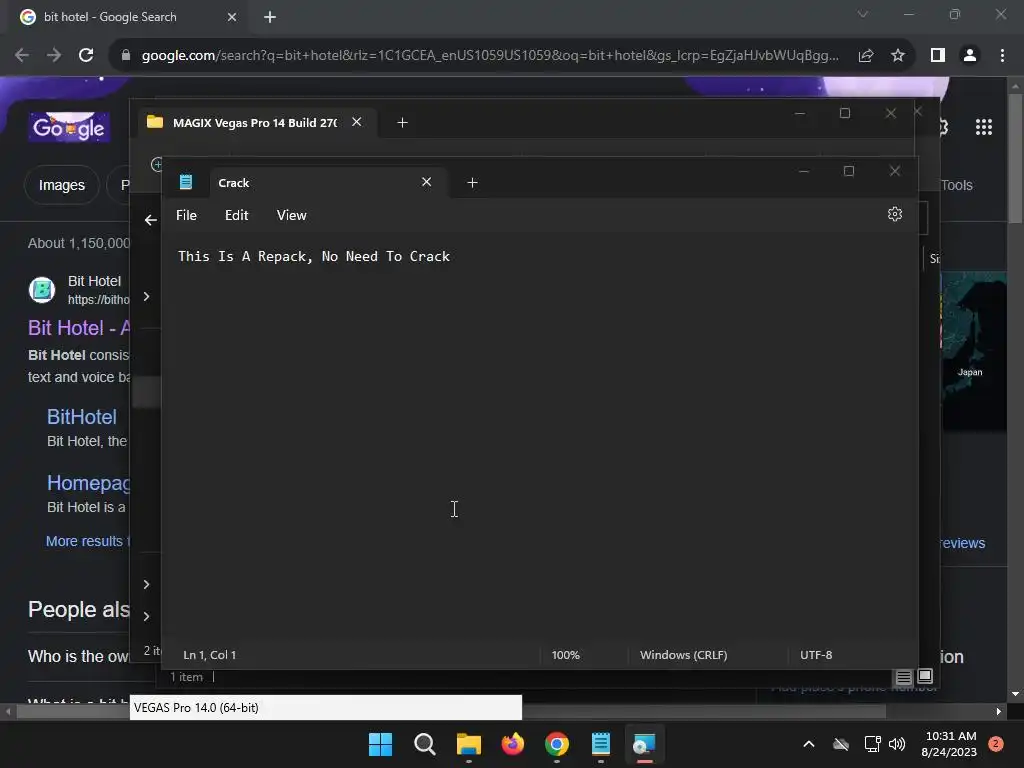Click the Japan map thumbnail

click(x=973, y=351)
